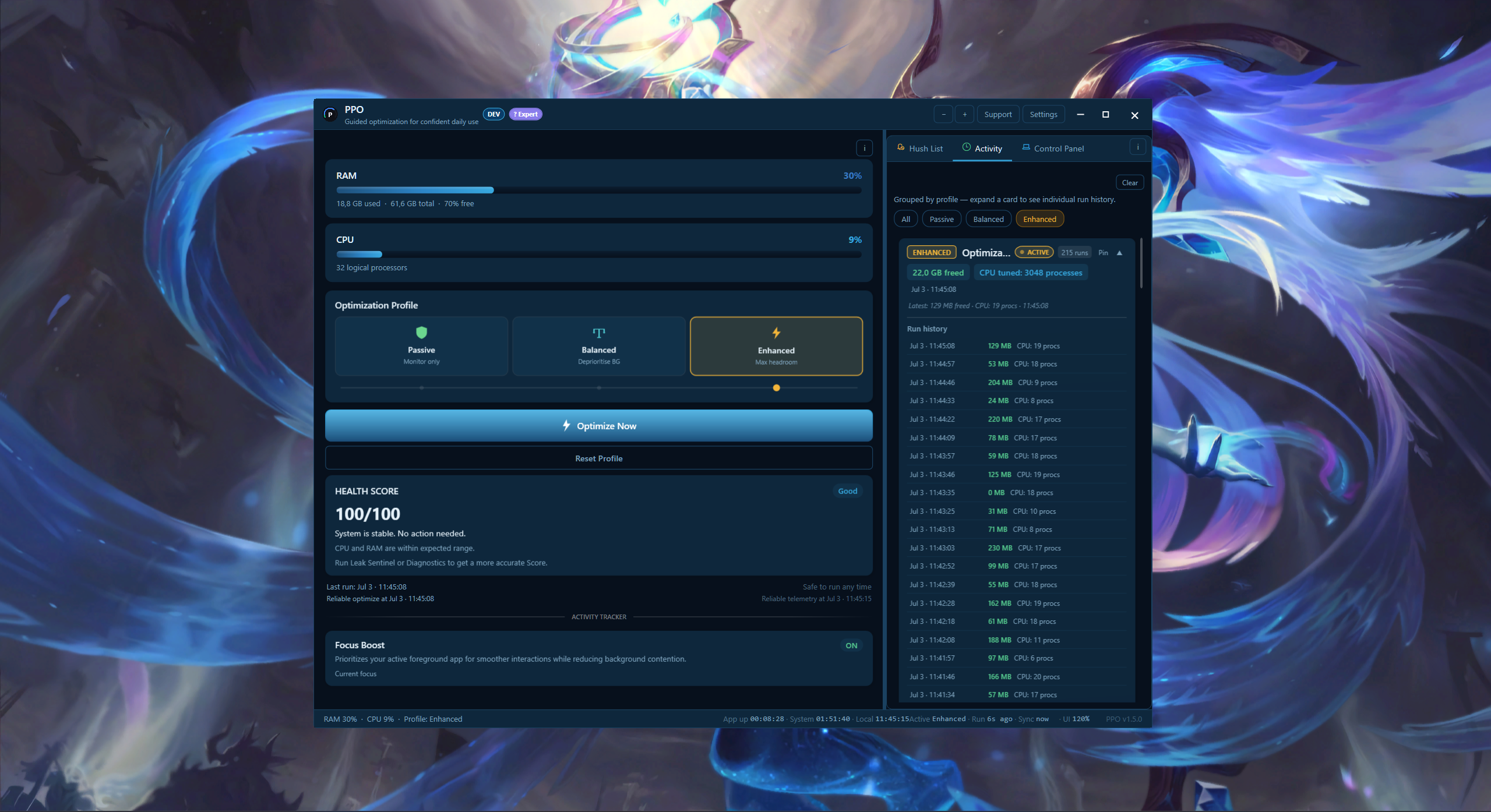Click the Activity clock icon
Image resolution: width=1491 pixels, height=812 pixels.
click(x=967, y=147)
